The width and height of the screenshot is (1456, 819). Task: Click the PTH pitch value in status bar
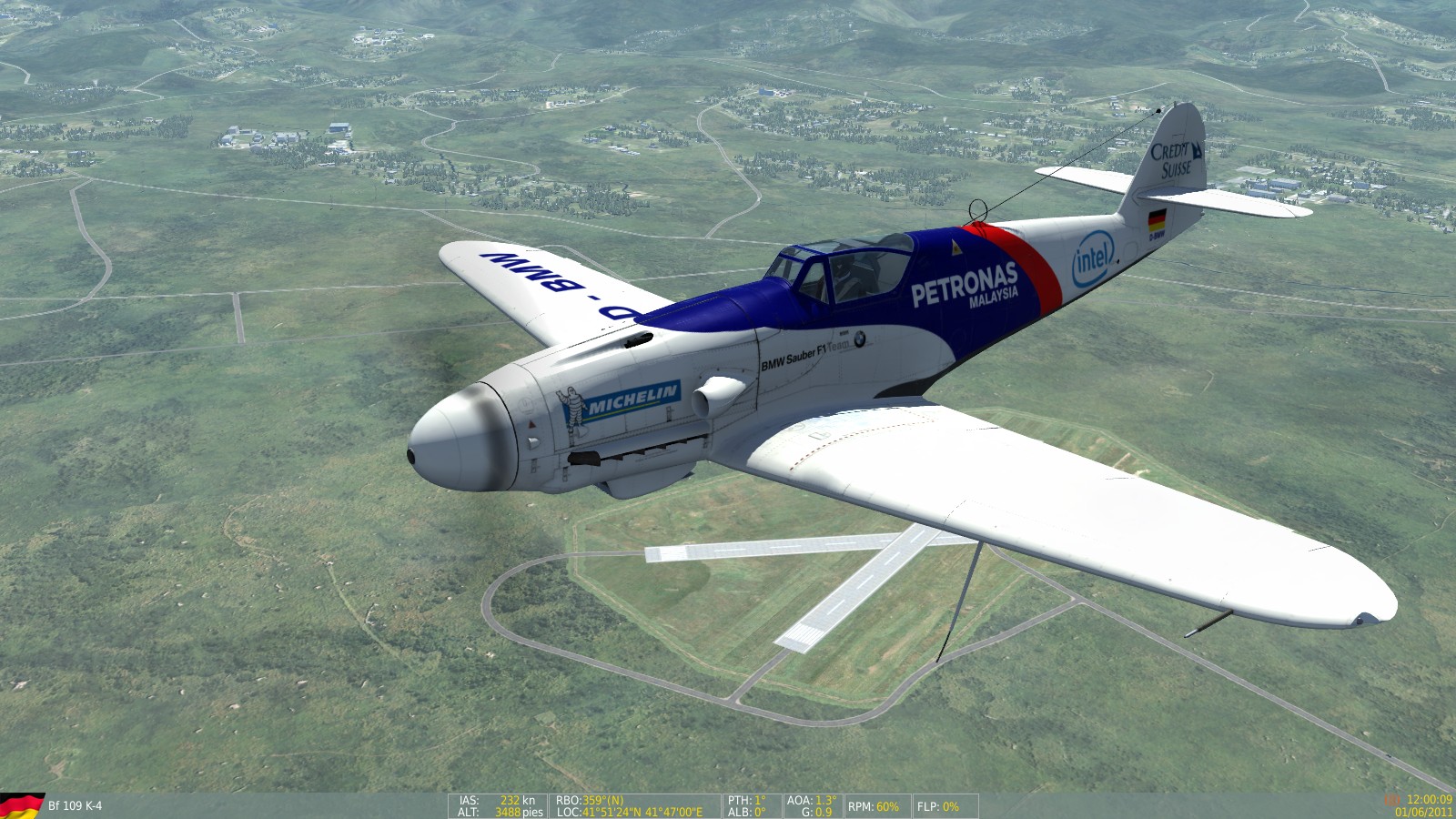pyautogui.click(x=747, y=800)
